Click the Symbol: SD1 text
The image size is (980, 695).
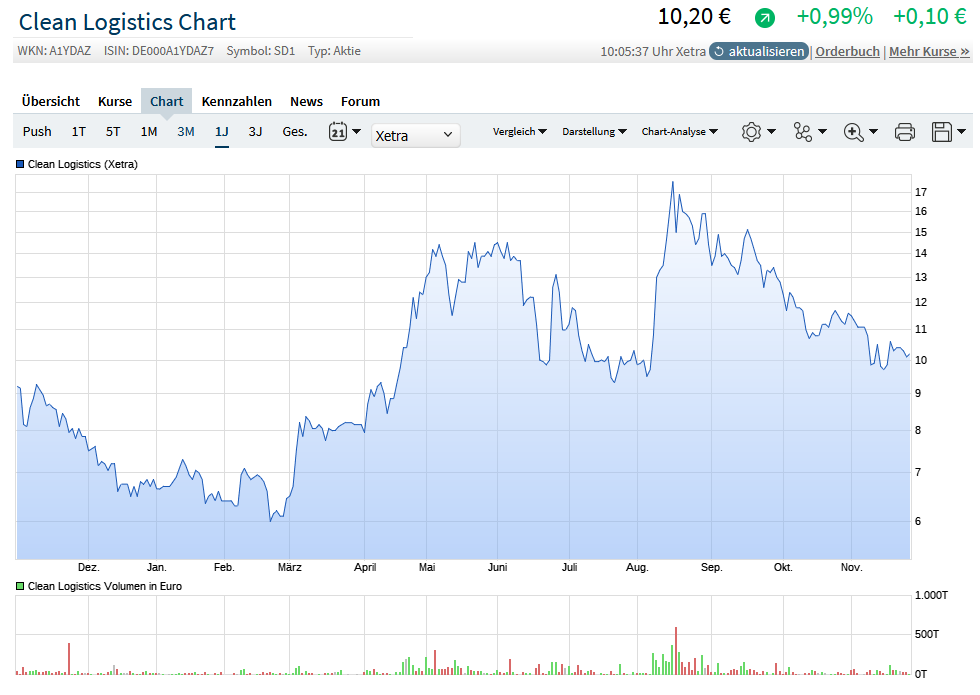pyautogui.click(x=261, y=51)
